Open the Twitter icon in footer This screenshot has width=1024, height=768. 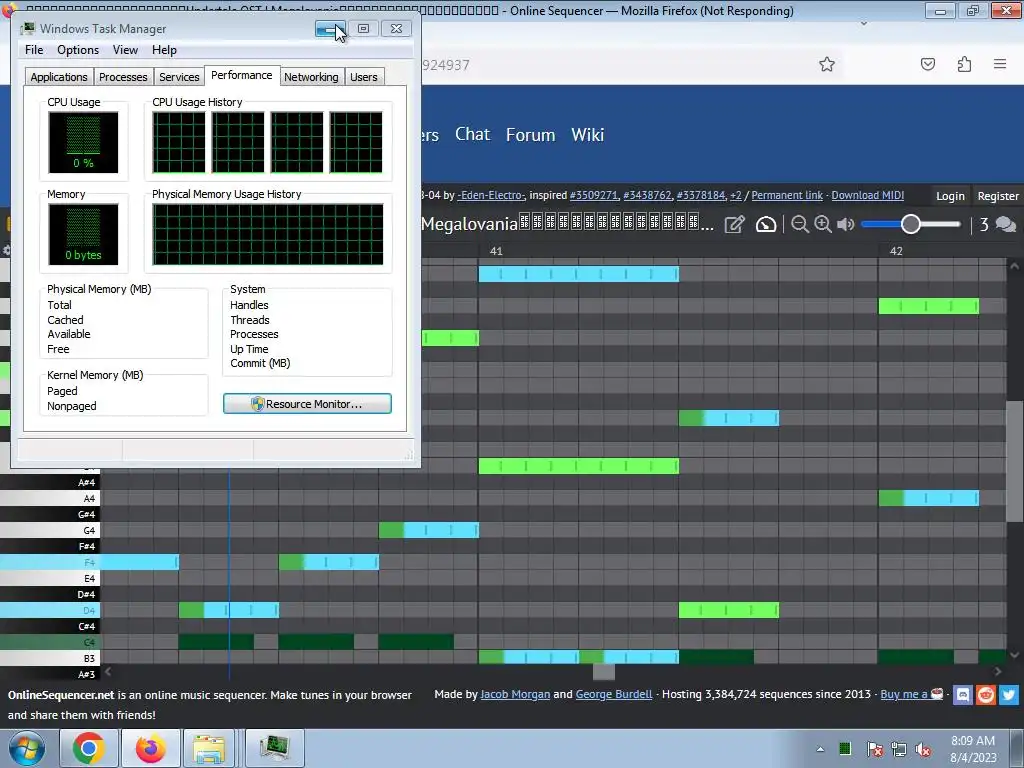click(1008, 694)
